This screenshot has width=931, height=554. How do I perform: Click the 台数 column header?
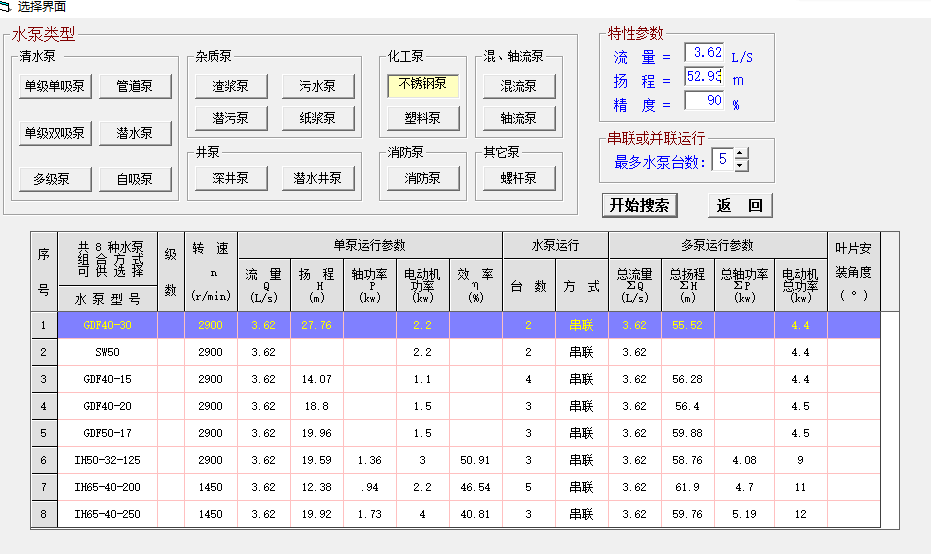click(x=528, y=285)
